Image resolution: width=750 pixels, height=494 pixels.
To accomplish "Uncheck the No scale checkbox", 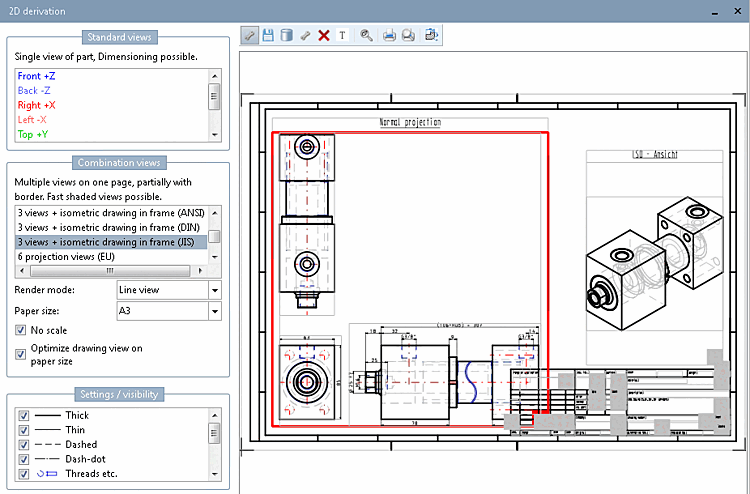I will point(21,330).
